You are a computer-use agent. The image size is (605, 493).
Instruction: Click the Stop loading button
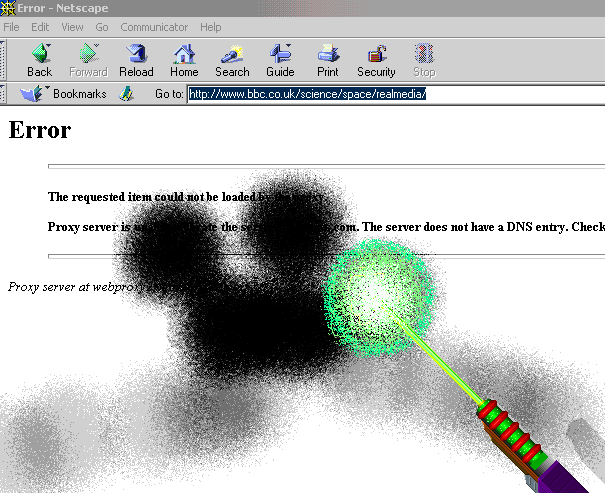point(424,60)
